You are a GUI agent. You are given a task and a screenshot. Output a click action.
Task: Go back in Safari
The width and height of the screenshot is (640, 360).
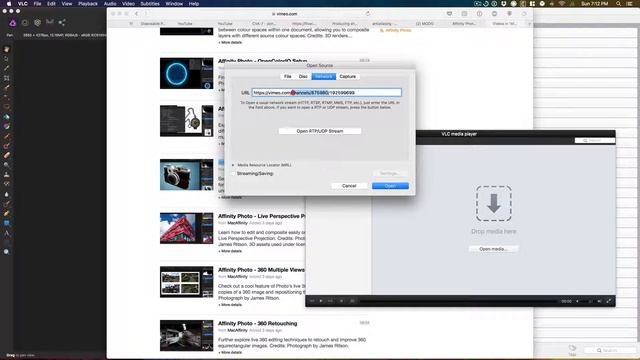136,14
